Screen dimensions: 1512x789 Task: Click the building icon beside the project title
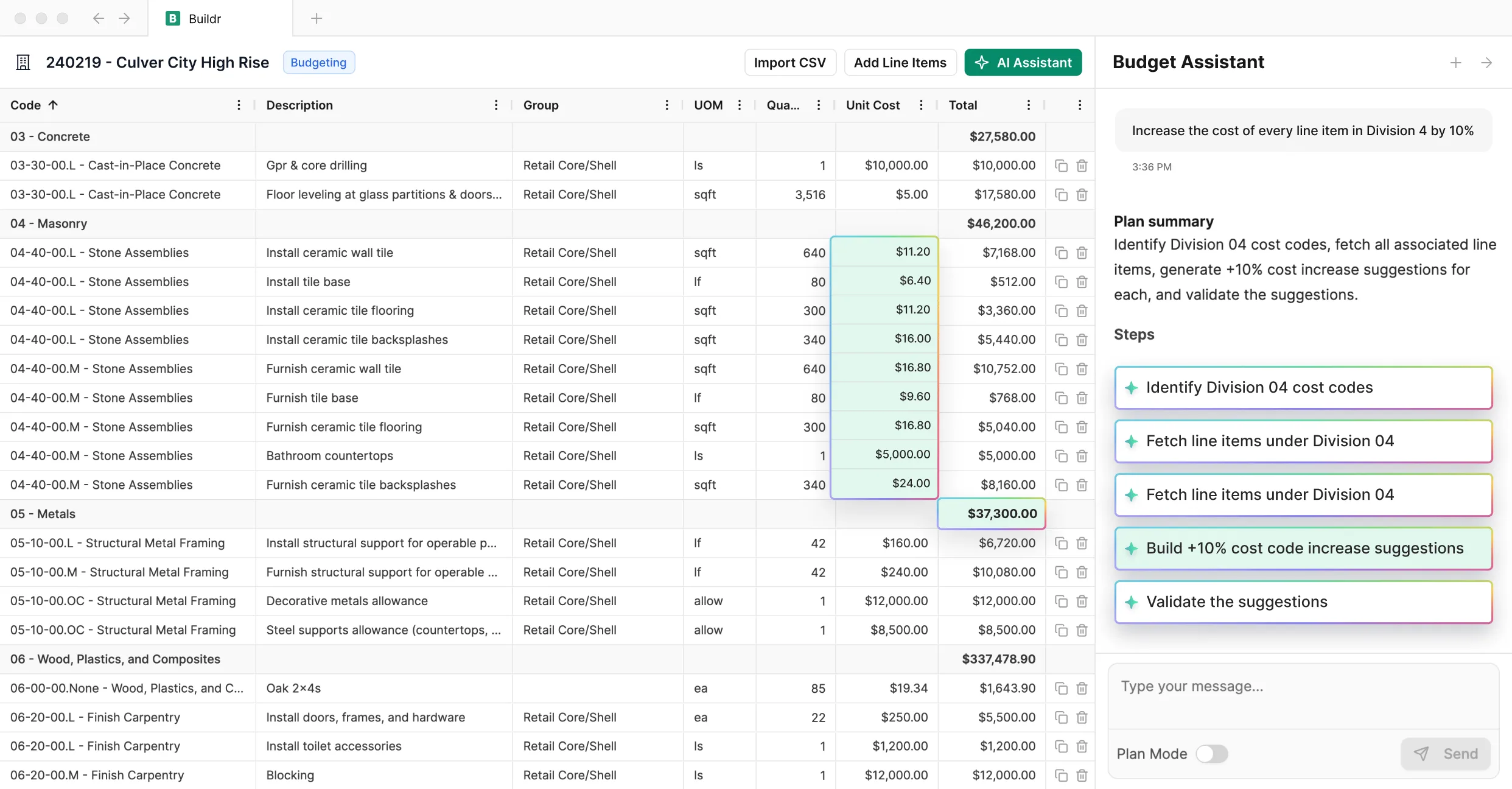pos(23,62)
